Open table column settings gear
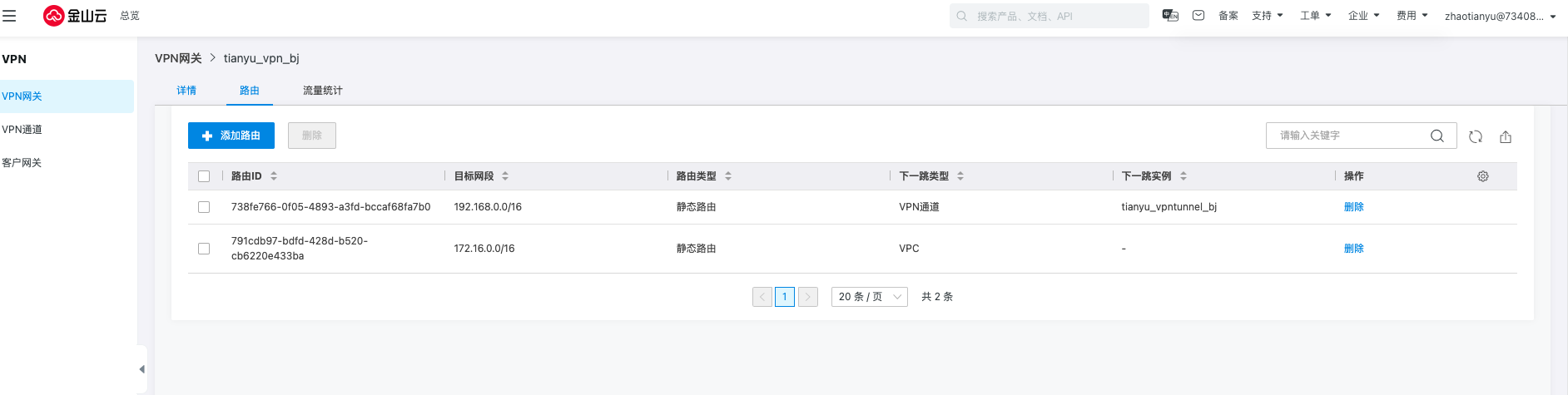The width and height of the screenshot is (1568, 395). tap(1483, 176)
